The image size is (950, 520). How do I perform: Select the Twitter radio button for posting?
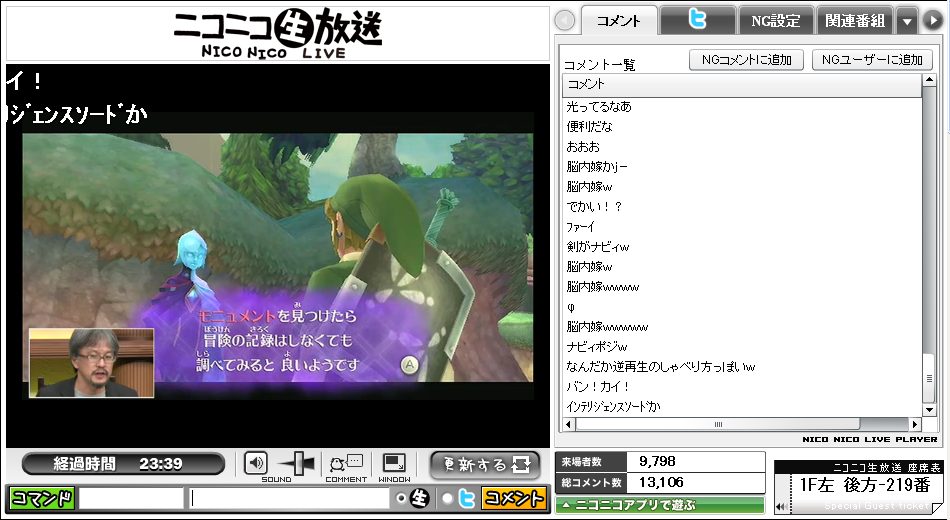pyautogui.click(x=447, y=498)
